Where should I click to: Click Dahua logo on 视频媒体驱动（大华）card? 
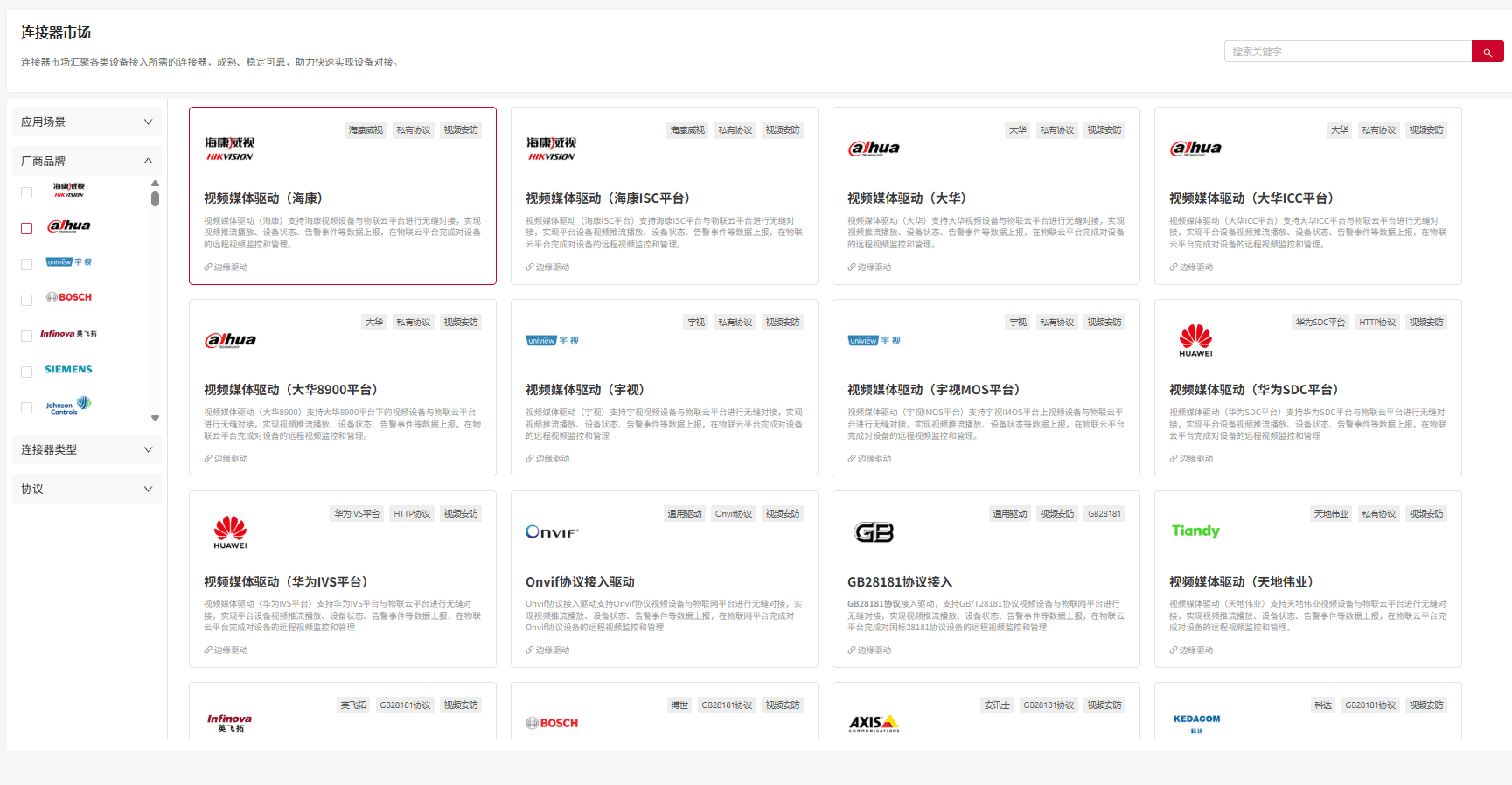coord(874,149)
